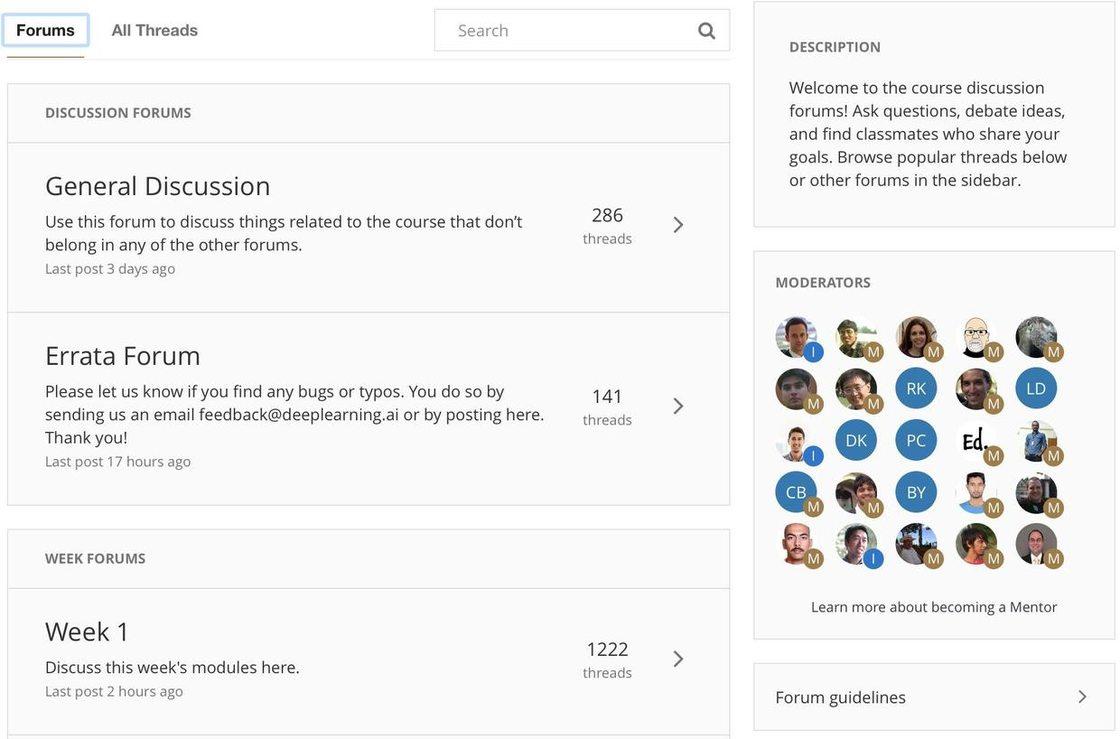Switch to the Forums tab
This screenshot has width=1120, height=739.
coord(45,30)
